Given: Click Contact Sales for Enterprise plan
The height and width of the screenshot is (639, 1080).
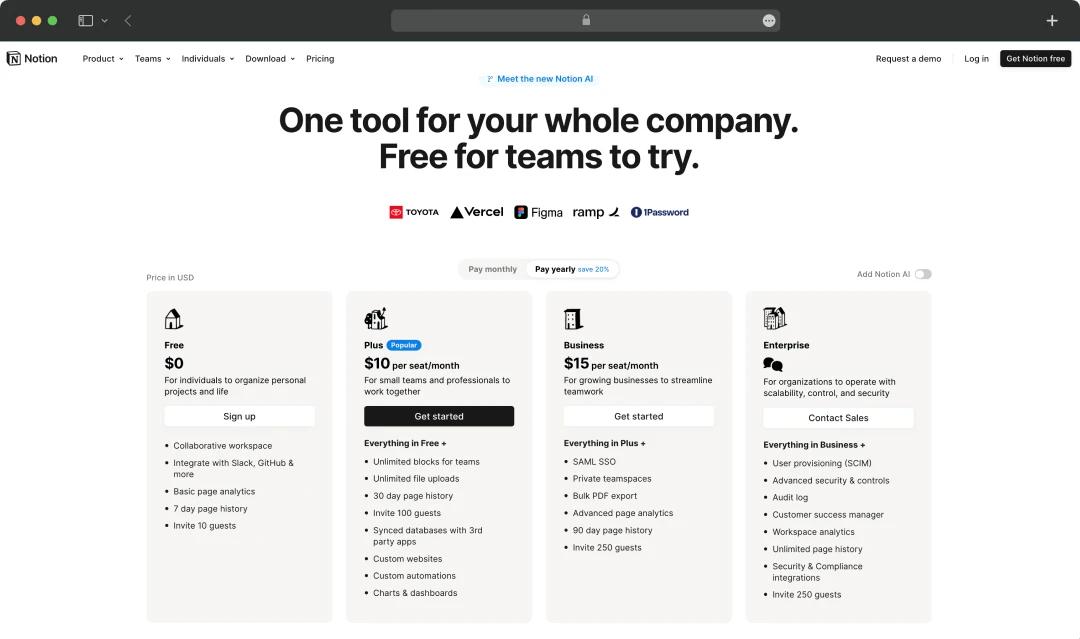Looking at the screenshot, I should point(838,417).
